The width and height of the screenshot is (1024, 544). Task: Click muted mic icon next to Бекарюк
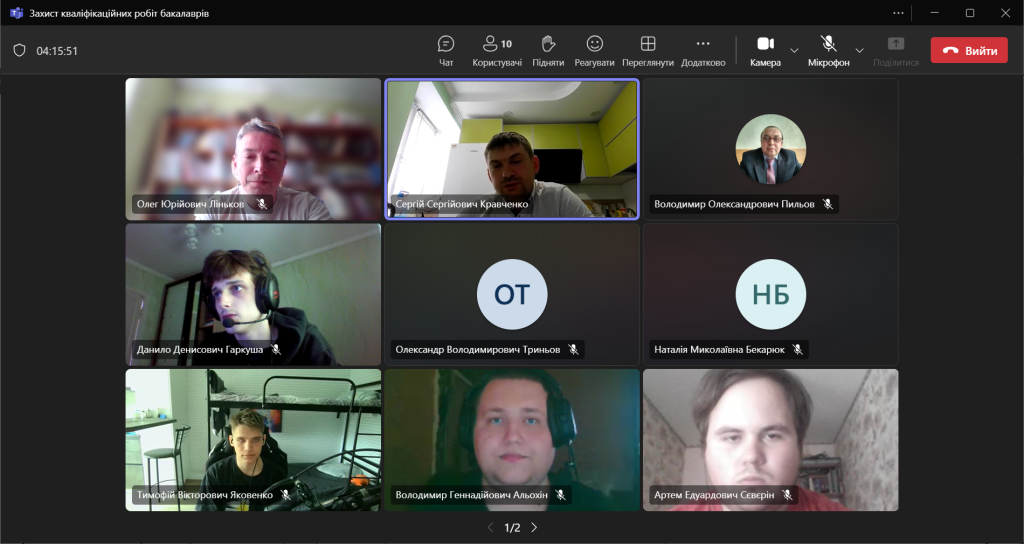click(797, 349)
